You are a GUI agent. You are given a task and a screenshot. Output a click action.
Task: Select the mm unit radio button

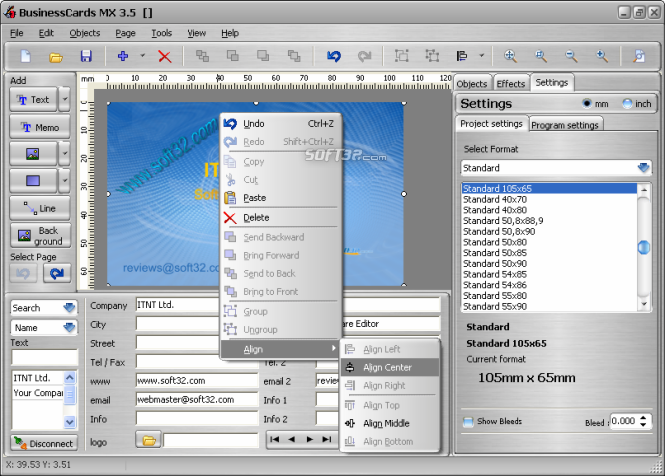[x=587, y=104]
